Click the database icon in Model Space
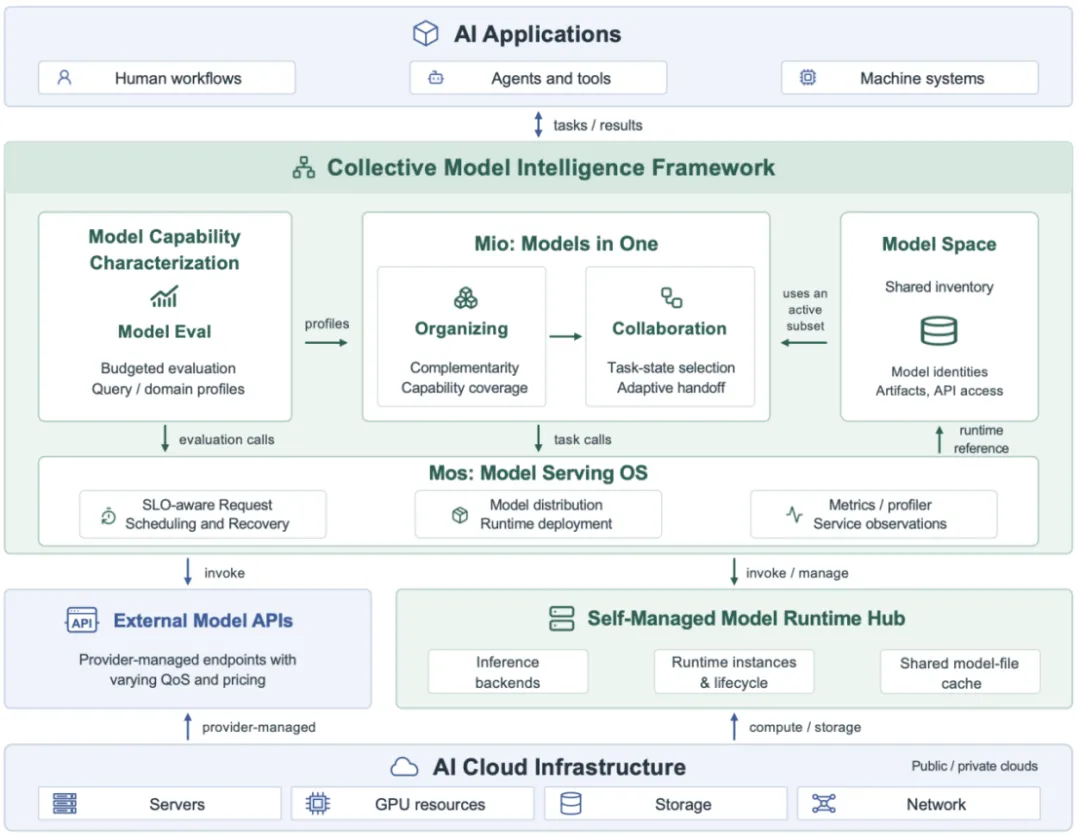This screenshot has height=838, width=1080. [939, 331]
